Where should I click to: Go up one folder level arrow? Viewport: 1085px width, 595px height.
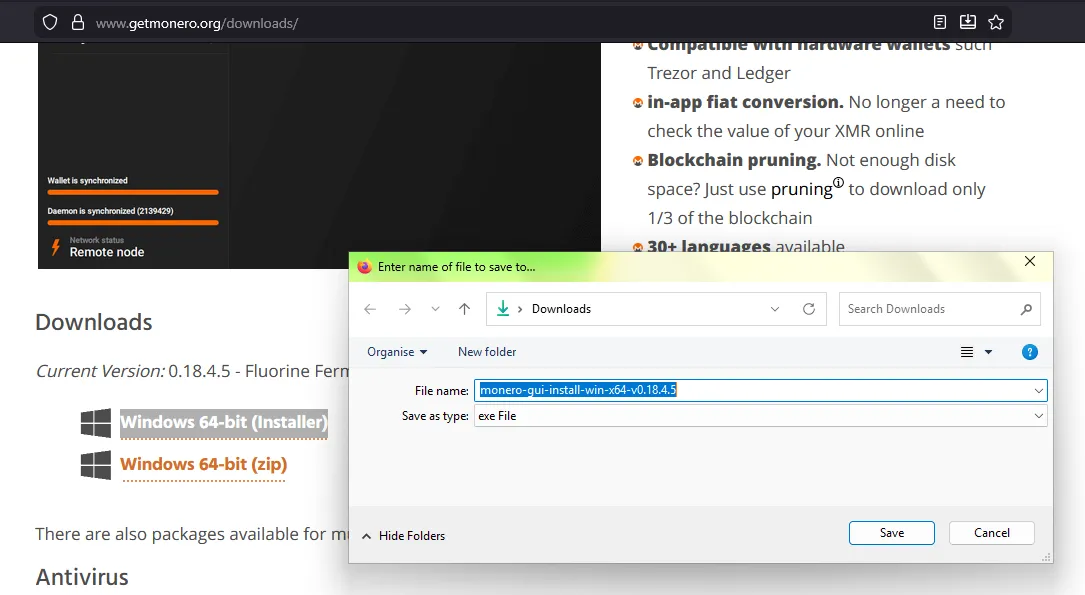click(x=464, y=309)
